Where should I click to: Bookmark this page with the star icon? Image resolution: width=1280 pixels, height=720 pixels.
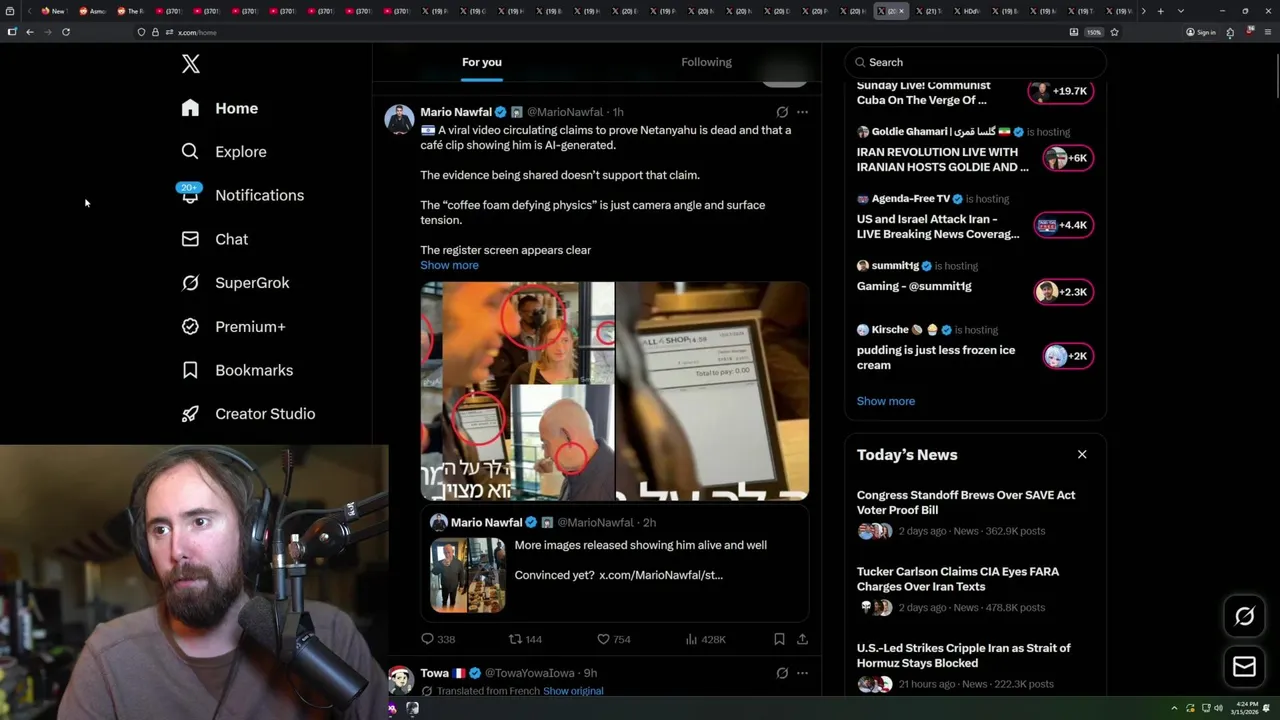tap(1114, 32)
